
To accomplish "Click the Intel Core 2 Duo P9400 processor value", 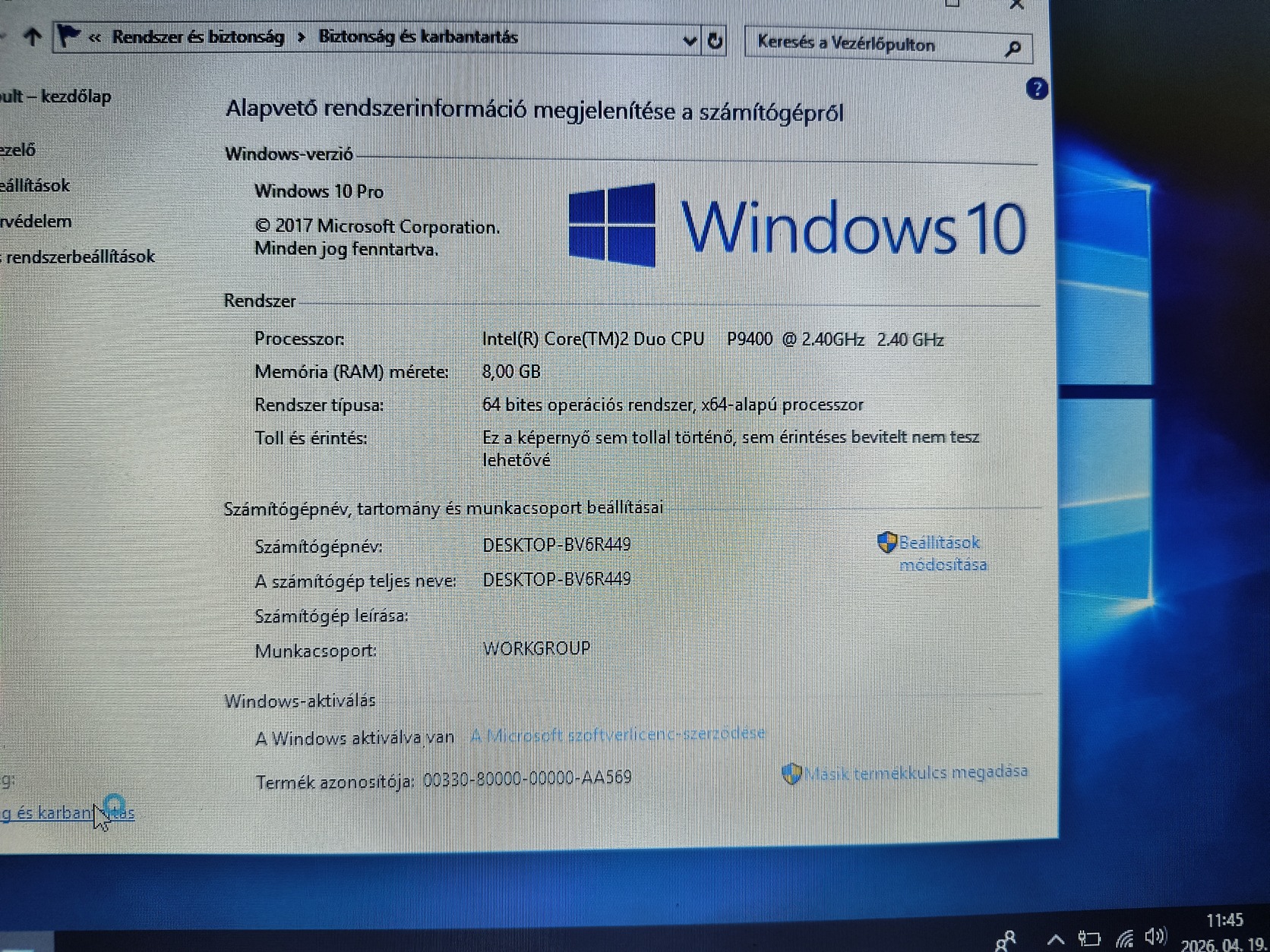I will pyautogui.click(x=713, y=339).
